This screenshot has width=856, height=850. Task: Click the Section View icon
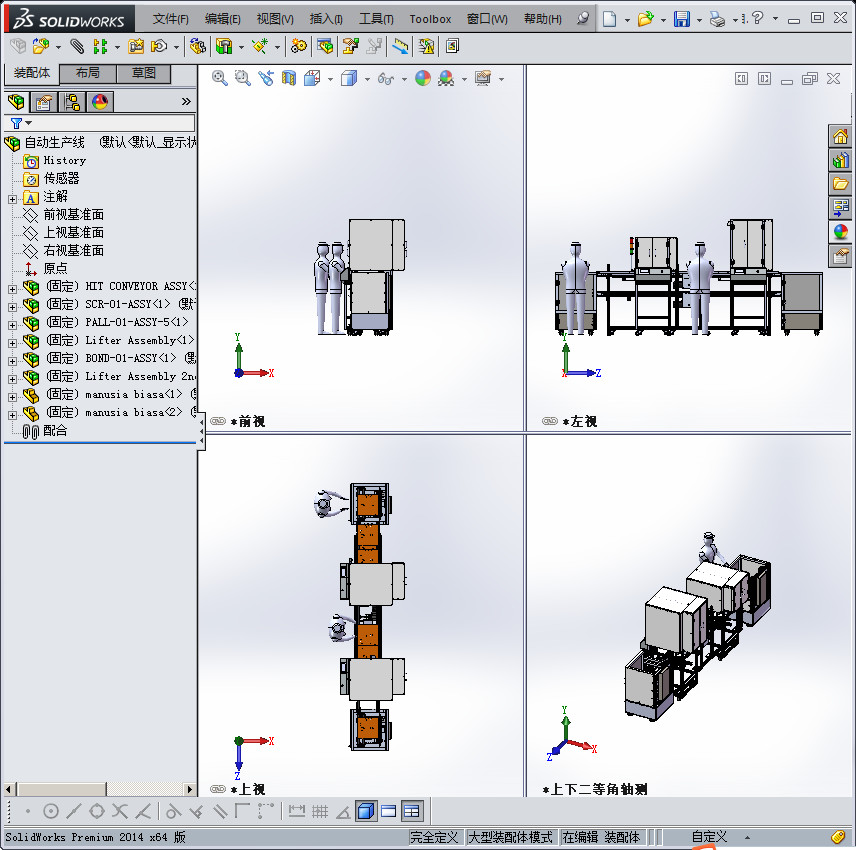coord(289,78)
